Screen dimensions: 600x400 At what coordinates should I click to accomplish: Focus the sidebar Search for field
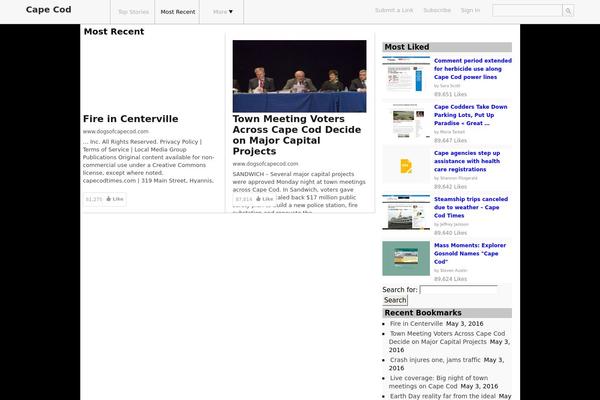tap(458, 290)
